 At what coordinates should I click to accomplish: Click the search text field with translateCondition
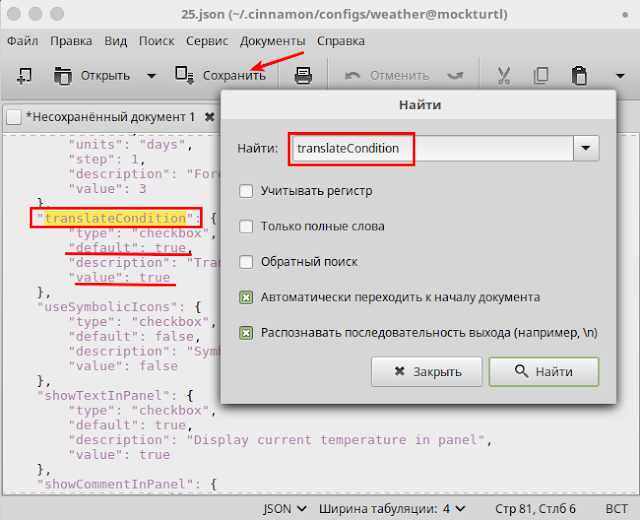coord(433,148)
